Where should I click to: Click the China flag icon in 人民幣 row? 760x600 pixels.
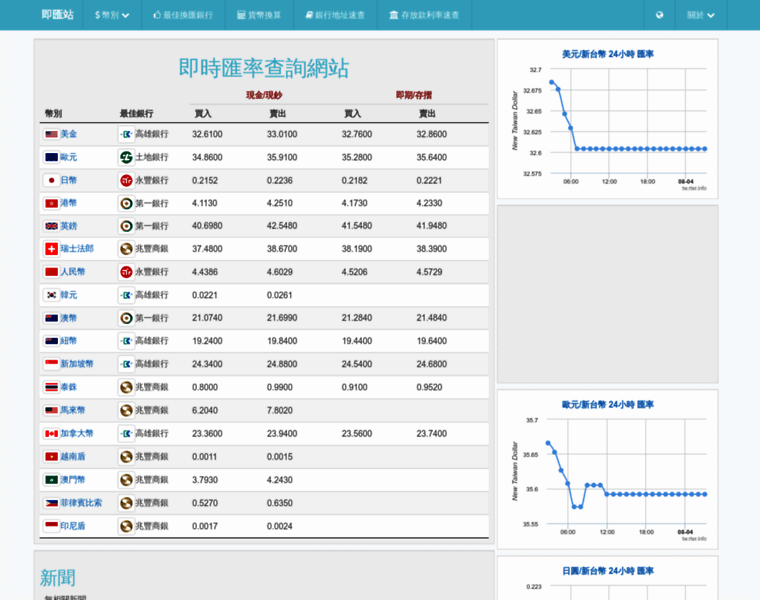pos(51,272)
